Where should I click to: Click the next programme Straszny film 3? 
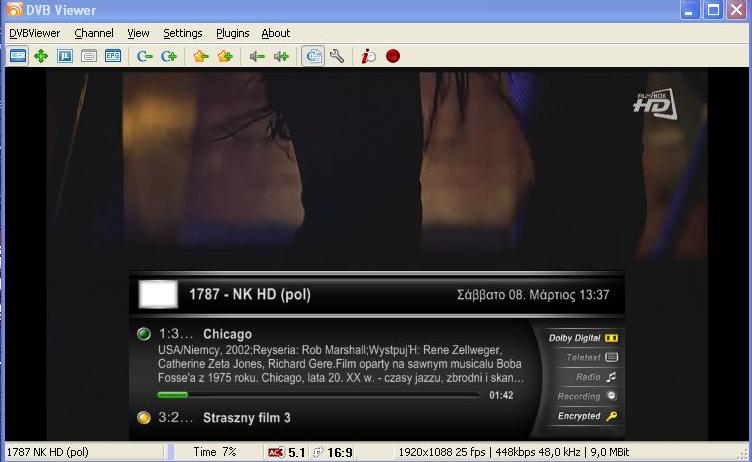pyautogui.click(x=247, y=417)
